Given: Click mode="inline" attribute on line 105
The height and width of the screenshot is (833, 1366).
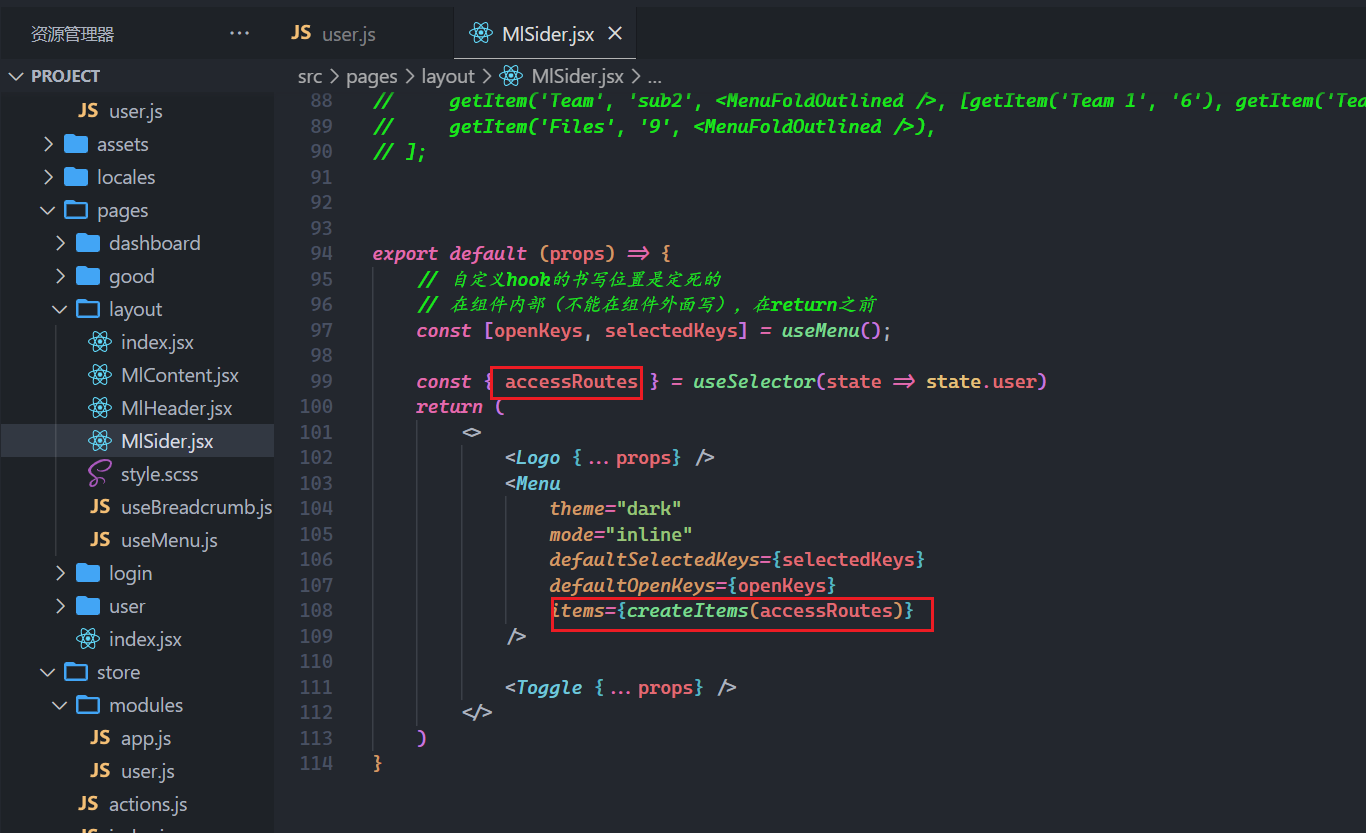Looking at the screenshot, I should pyautogui.click(x=621, y=534).
